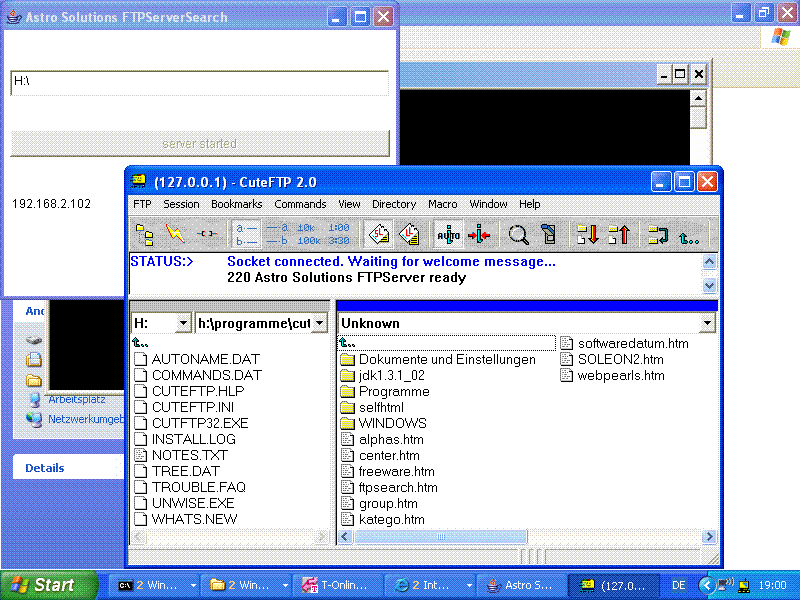
Task: Expand the Unknown remote path dropdown
Action: coord(707,323)
